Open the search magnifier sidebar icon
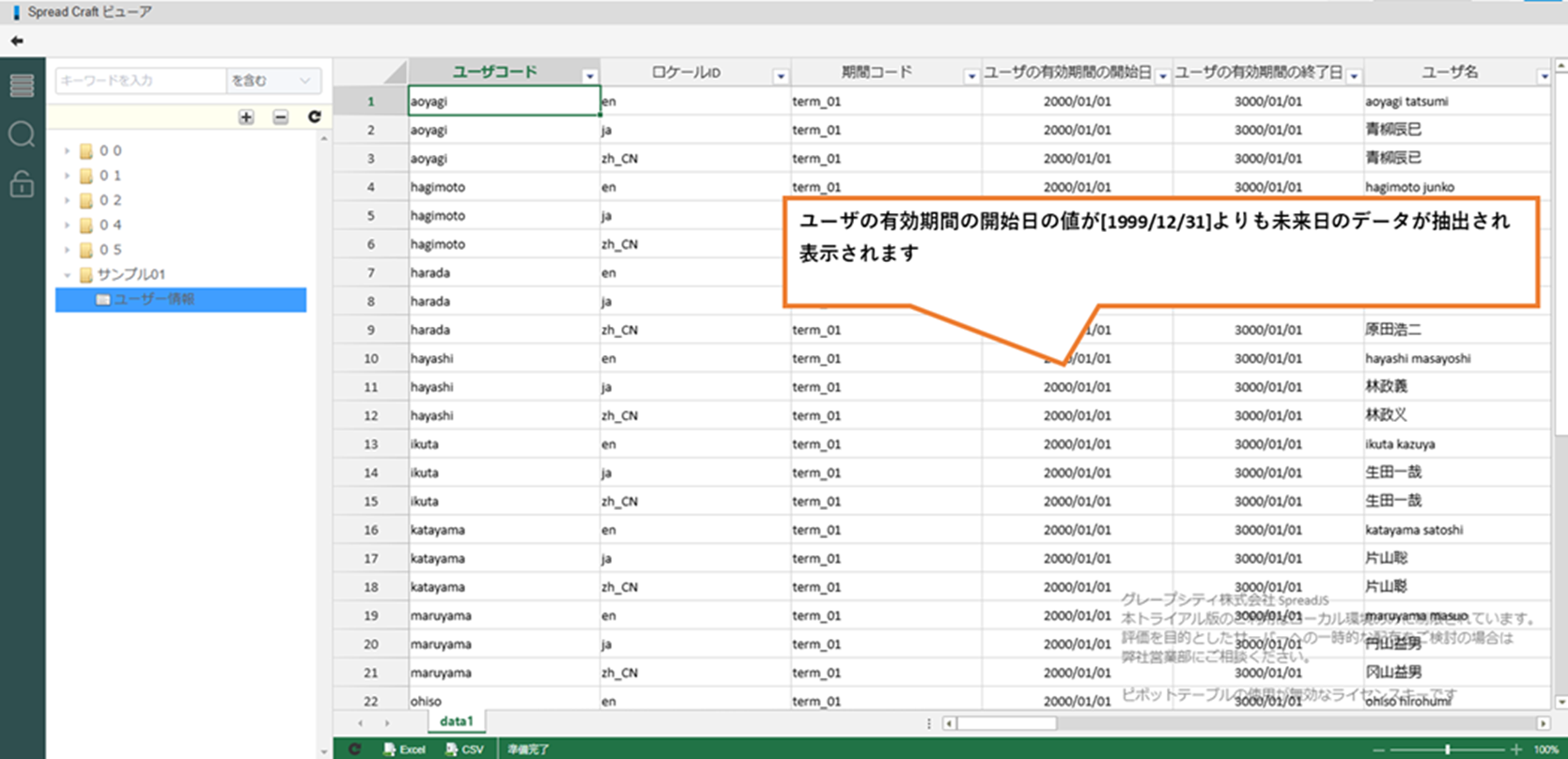Image resolution: width=1568 pixels, height=759 pixels. tap(22, 135)
